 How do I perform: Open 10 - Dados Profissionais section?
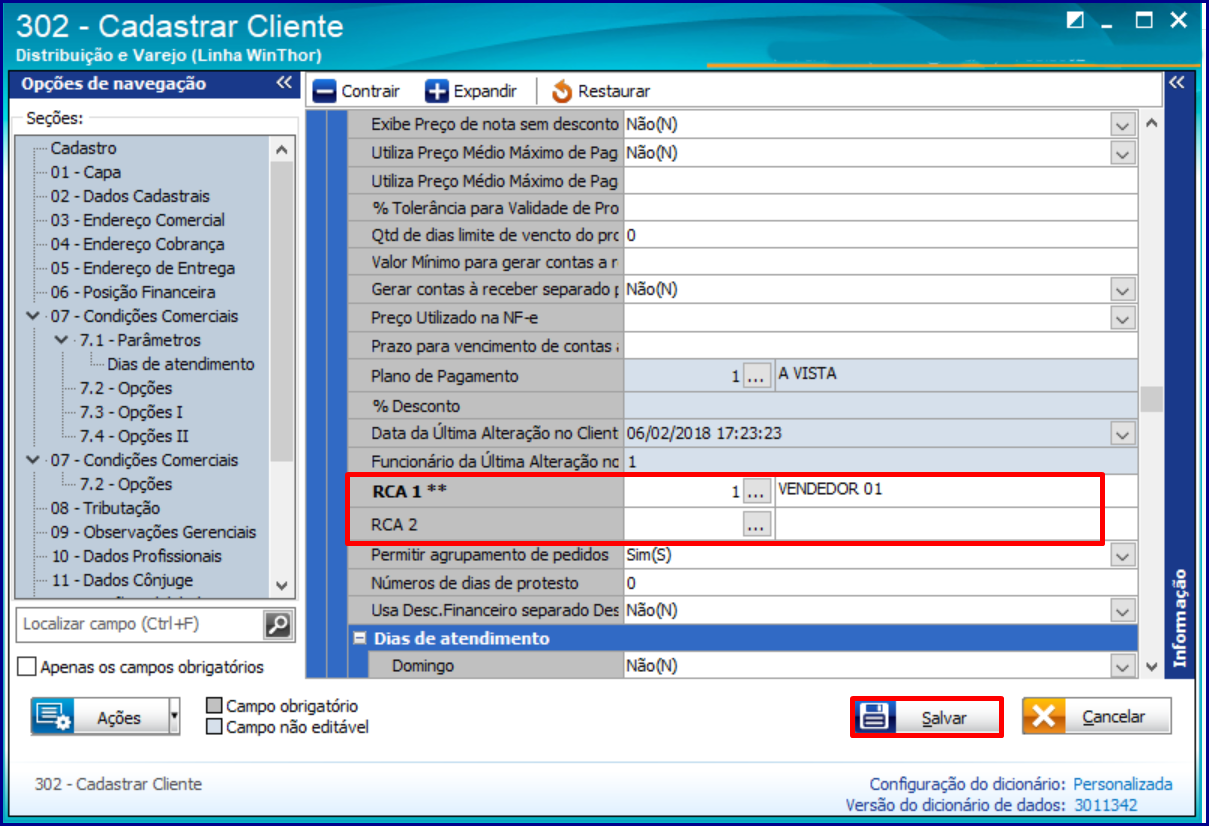pos(137,556)
